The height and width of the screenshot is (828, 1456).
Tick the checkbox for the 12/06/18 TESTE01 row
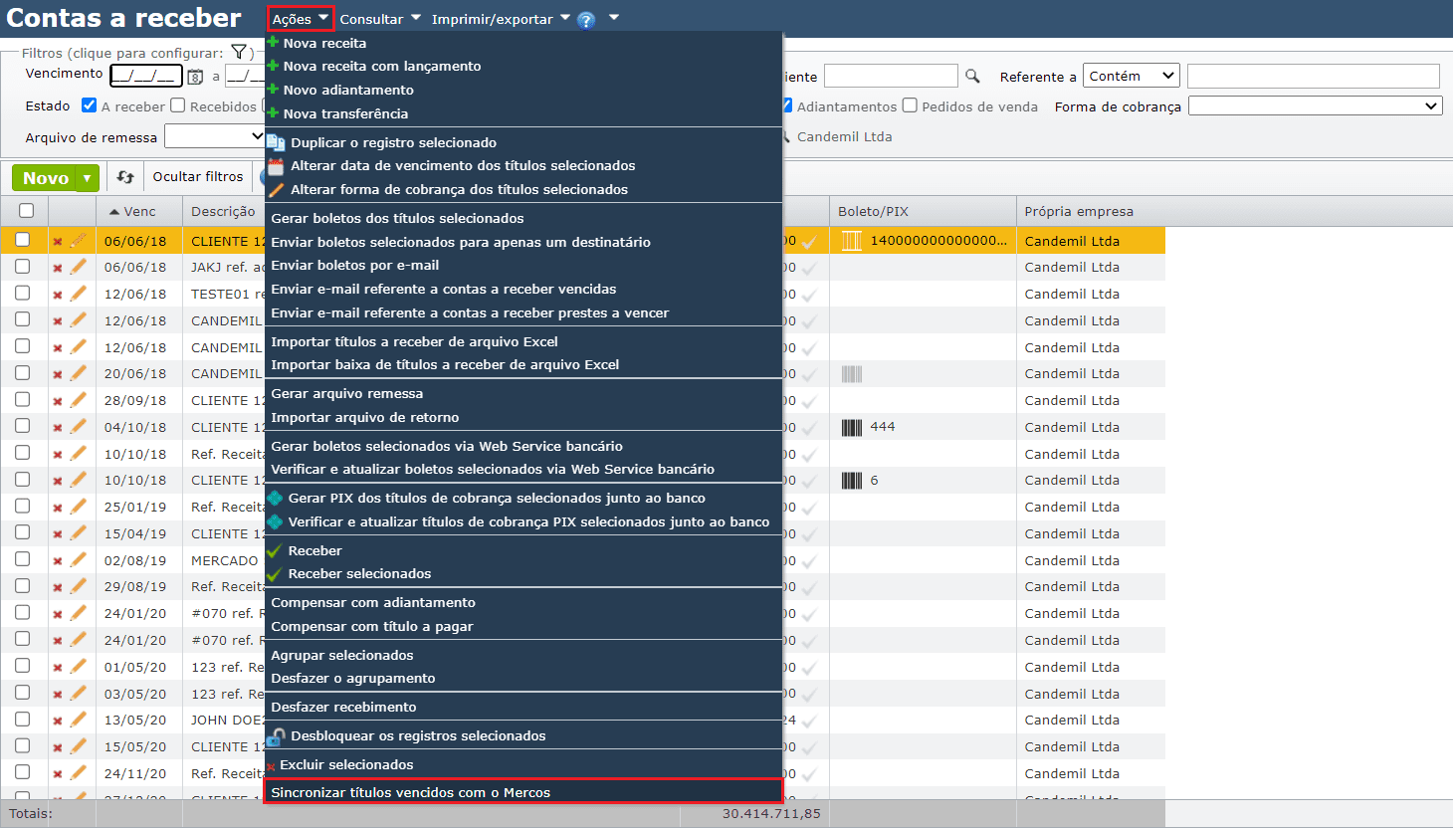[x=23, y=294]
